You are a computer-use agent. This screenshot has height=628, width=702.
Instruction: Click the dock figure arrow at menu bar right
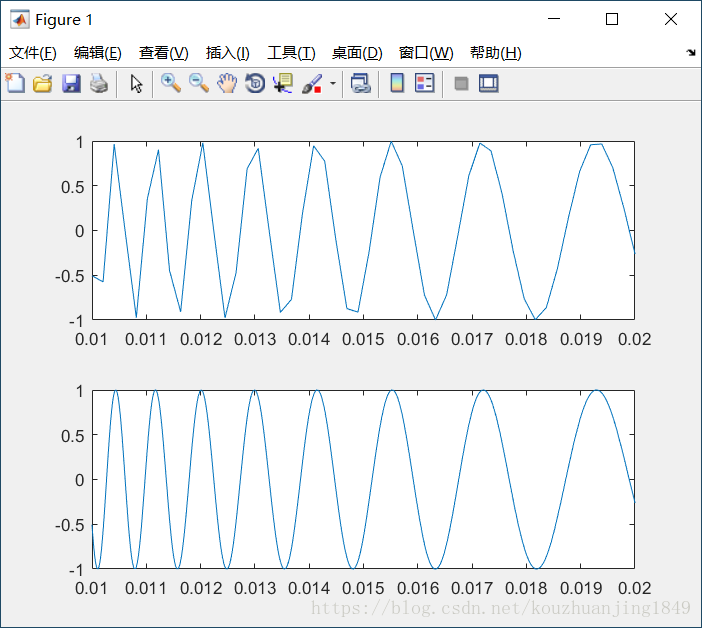tap(691, 53)
